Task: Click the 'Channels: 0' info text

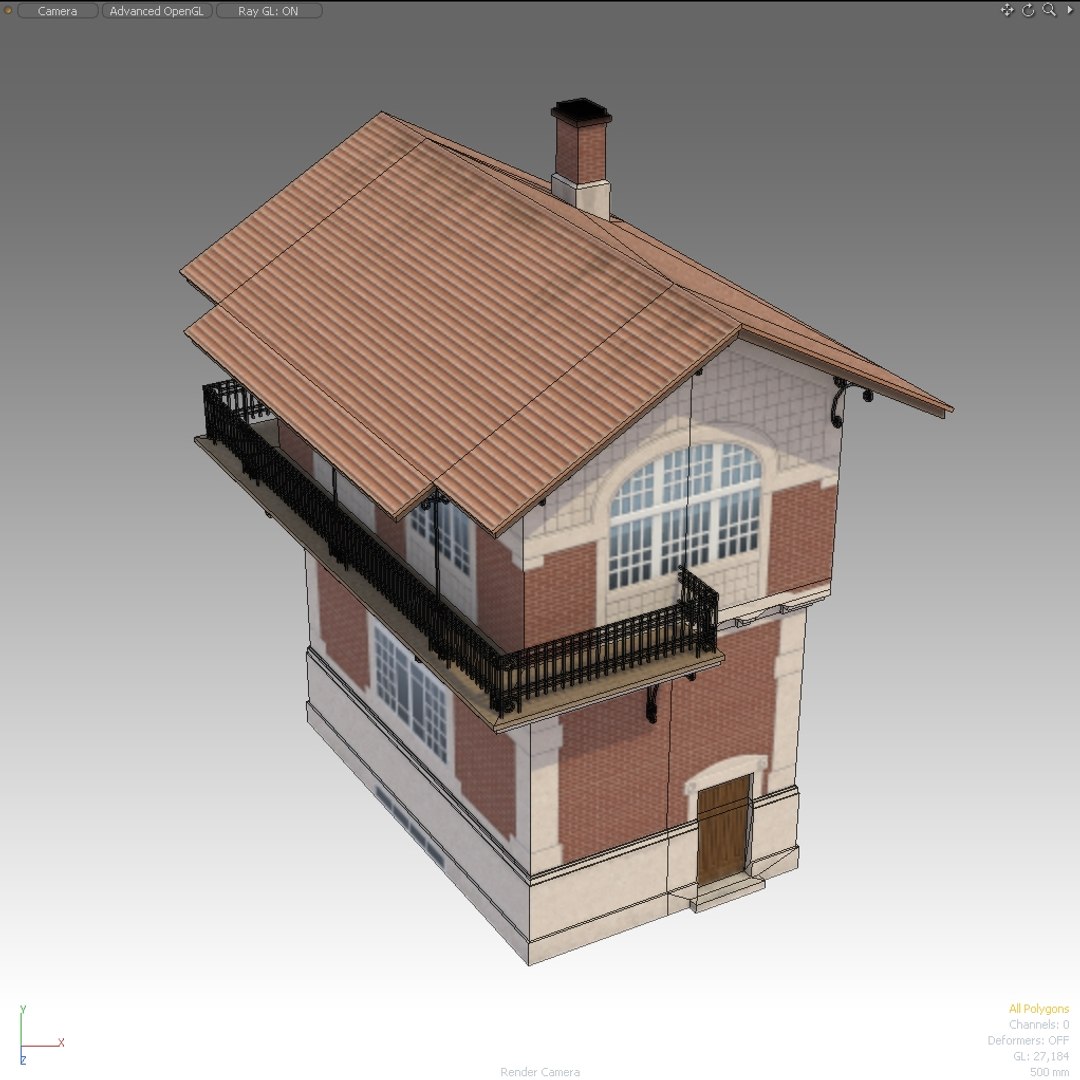Action: coord(1039,1025)
